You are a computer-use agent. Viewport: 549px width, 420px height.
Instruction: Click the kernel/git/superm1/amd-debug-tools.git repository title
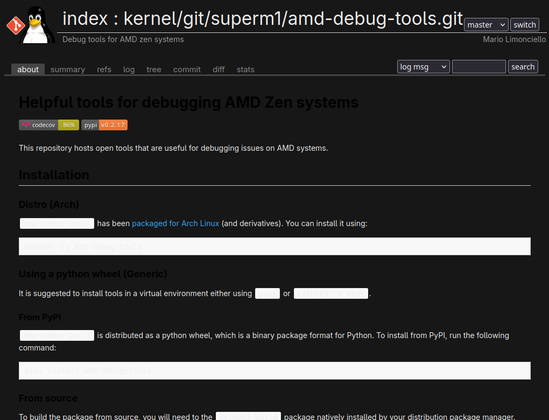pyautogui.click(x=293, y=19)
